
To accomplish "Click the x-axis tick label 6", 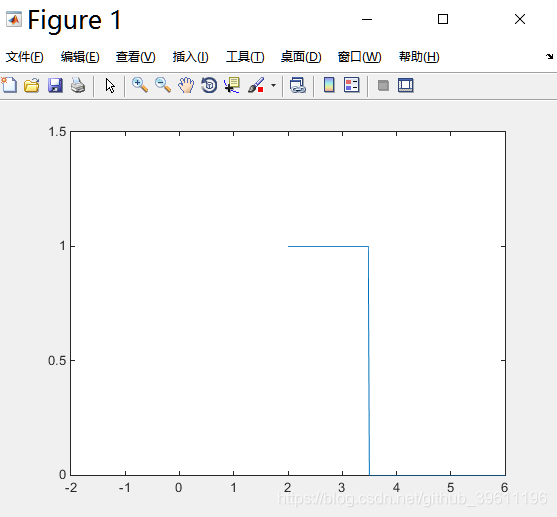I will 504,488.
